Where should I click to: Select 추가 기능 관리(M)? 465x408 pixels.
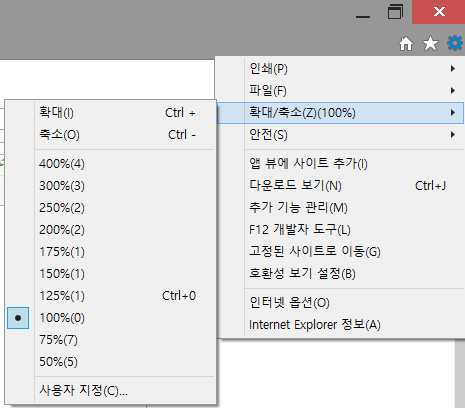click(340, 208)
